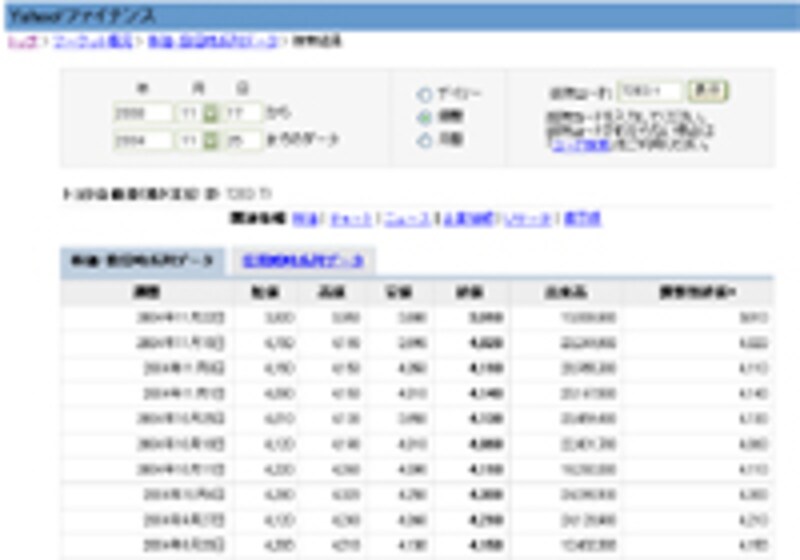800x560 pixels.
Task: Open the 企業情報 link in 関連情報 row
Action: click(468, 219)
